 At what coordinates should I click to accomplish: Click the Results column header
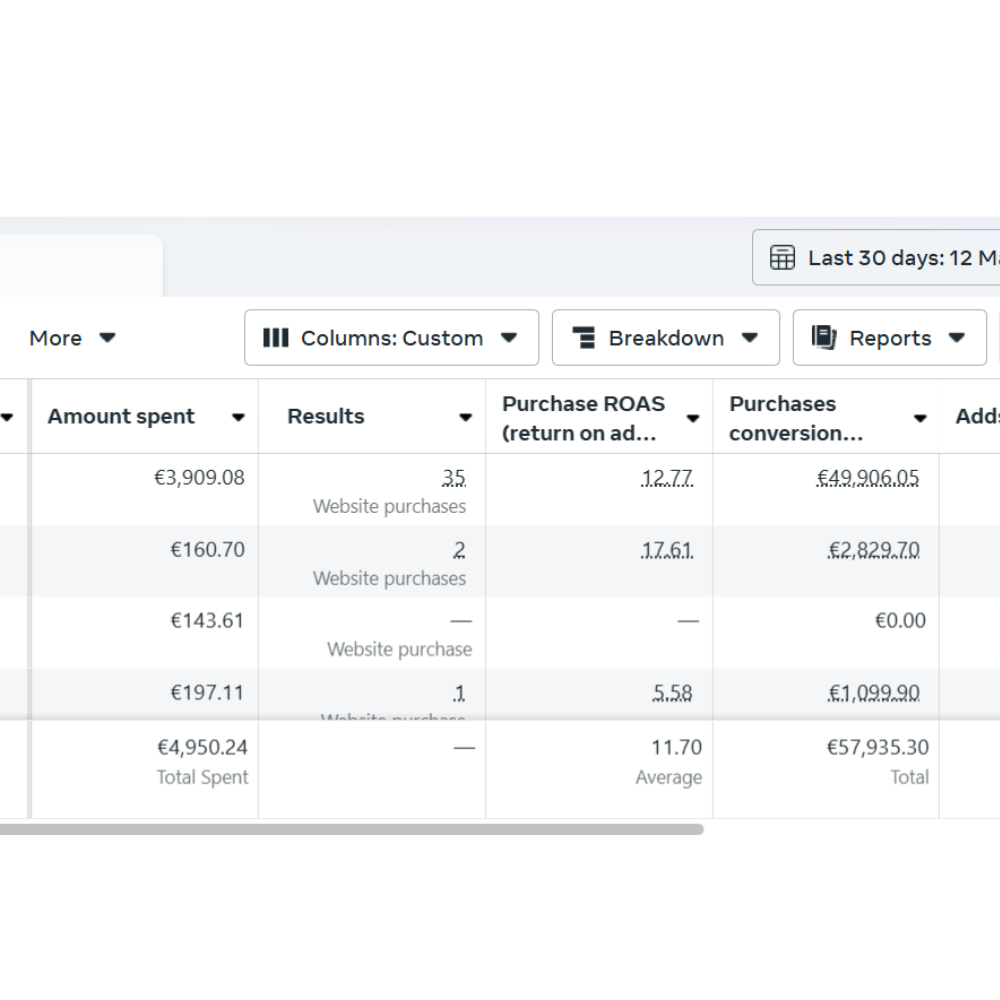coord(326,417)
